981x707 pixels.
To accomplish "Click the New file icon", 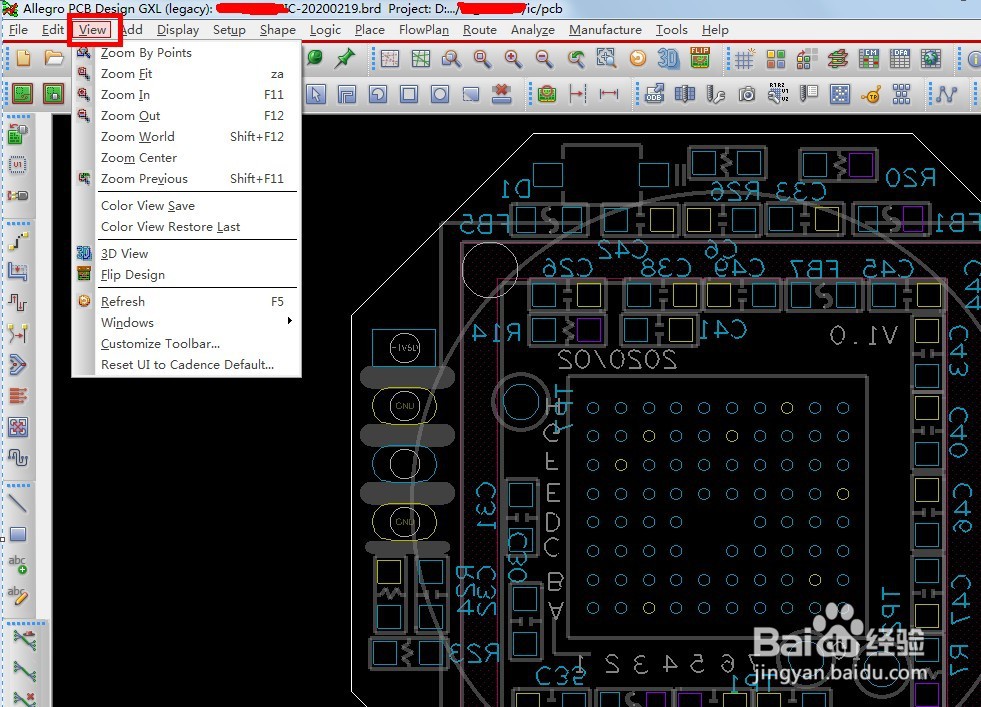I will point(23,59).
